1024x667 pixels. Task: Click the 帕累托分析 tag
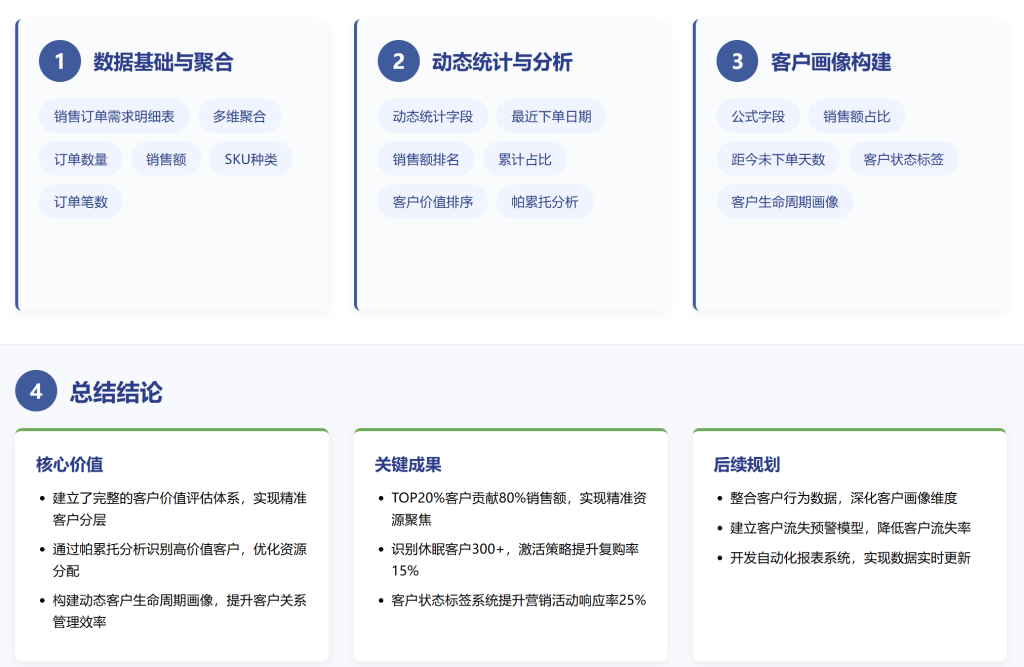click(x=545, y=201)
